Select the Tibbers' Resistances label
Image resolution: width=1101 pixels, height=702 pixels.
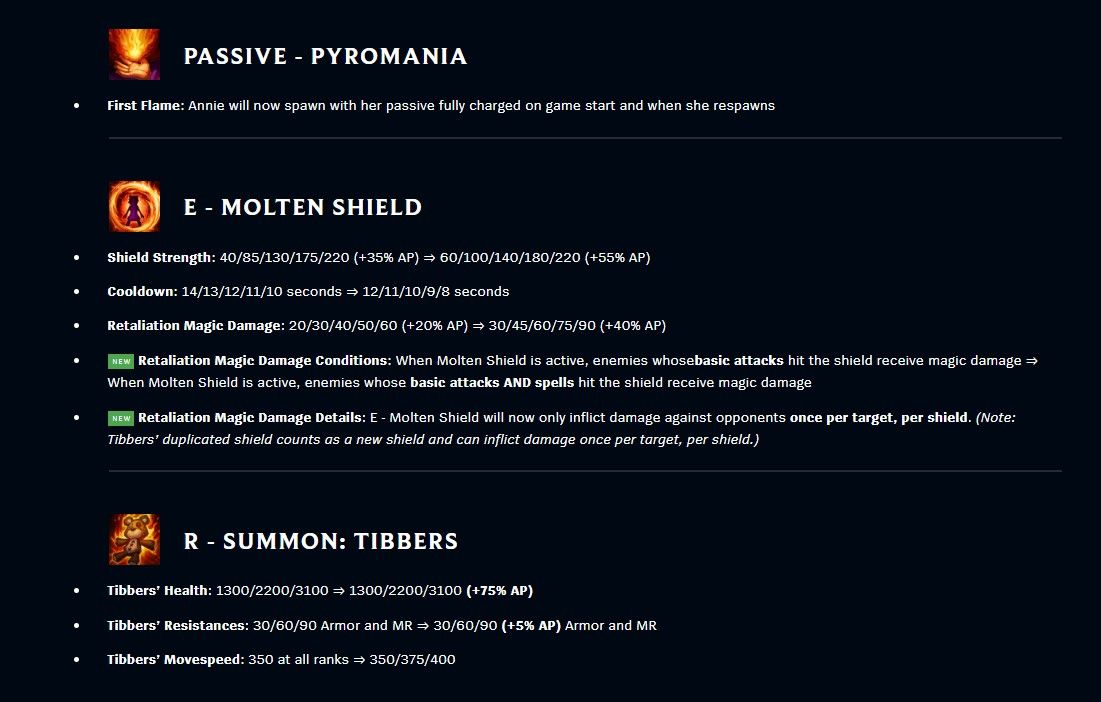coord(178,625)
